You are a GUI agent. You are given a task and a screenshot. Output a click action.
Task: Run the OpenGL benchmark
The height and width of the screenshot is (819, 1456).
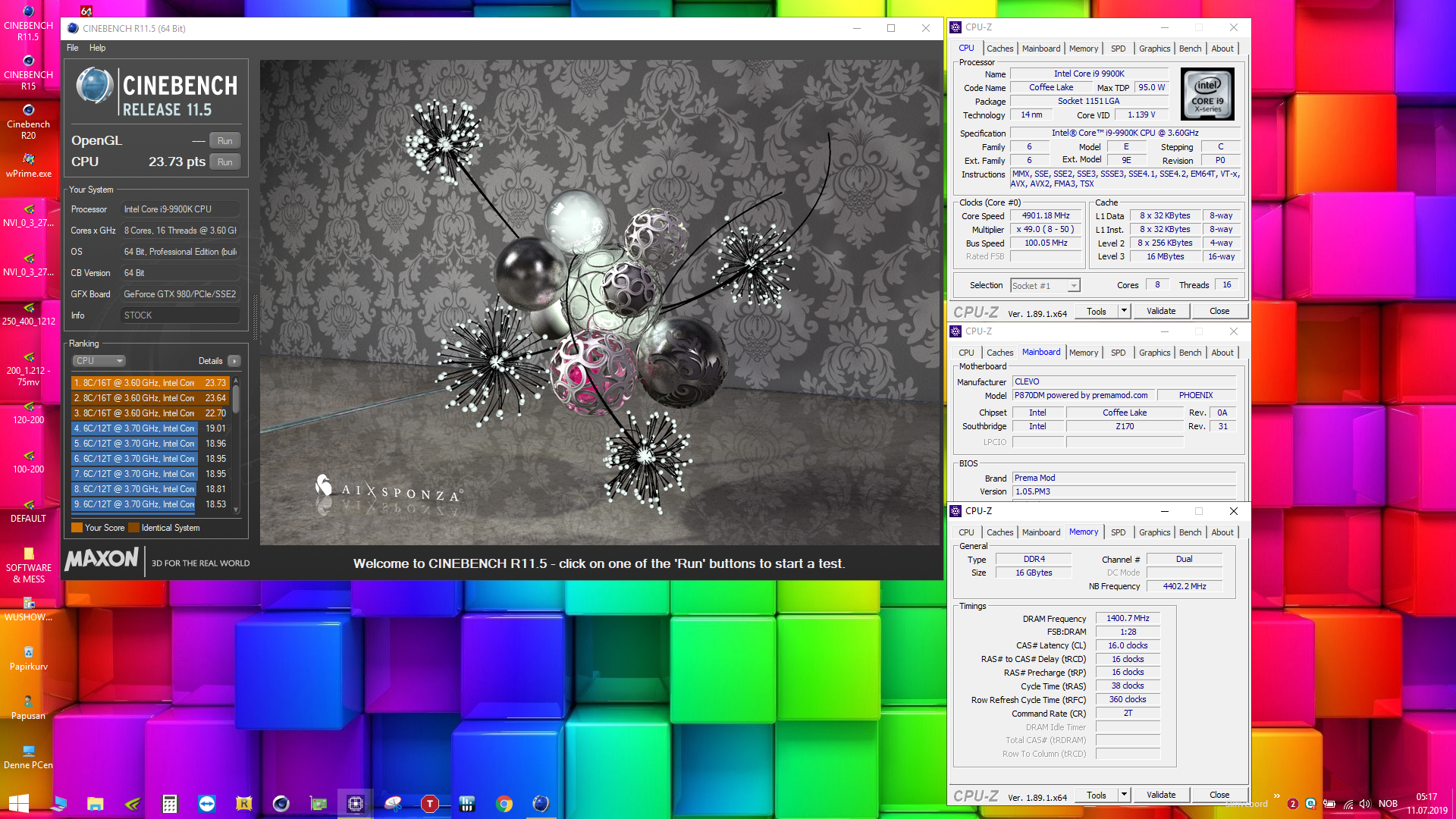(x=225, y=141)
